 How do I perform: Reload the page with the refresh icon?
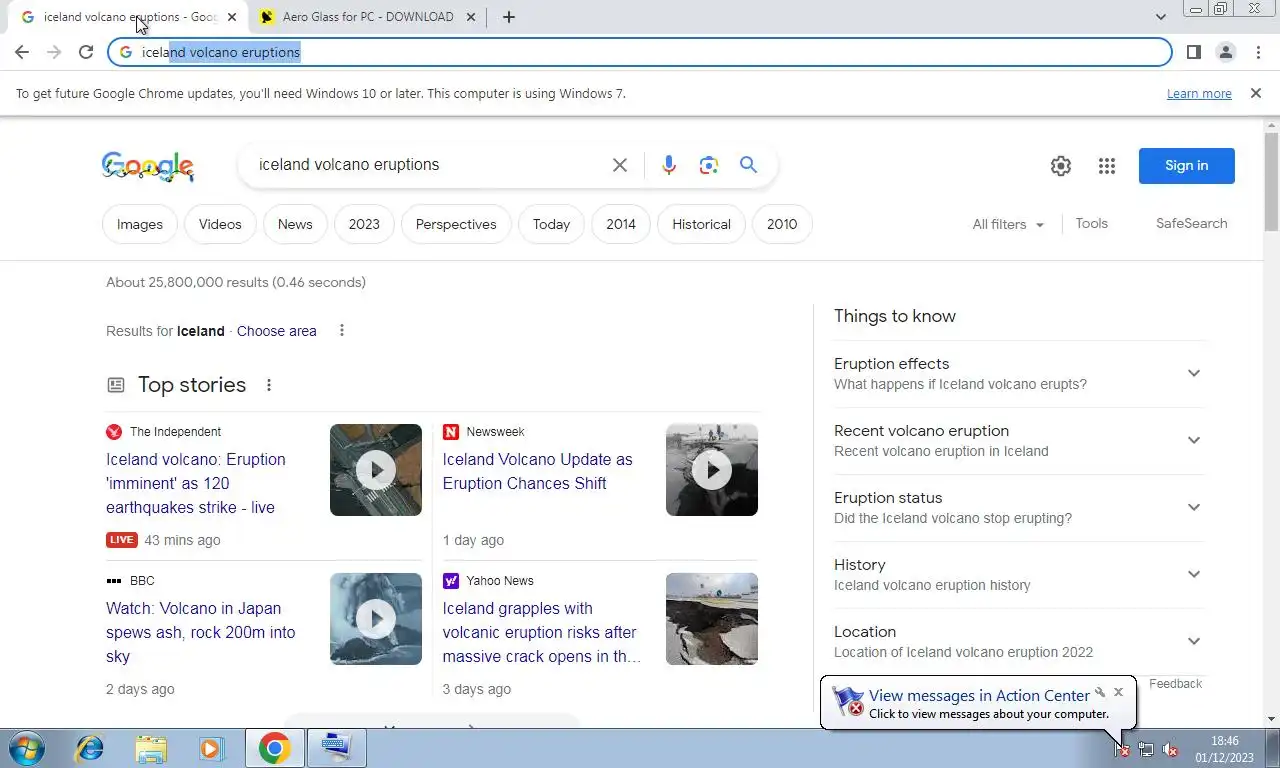pyautogui.click(x=86, y=52)
